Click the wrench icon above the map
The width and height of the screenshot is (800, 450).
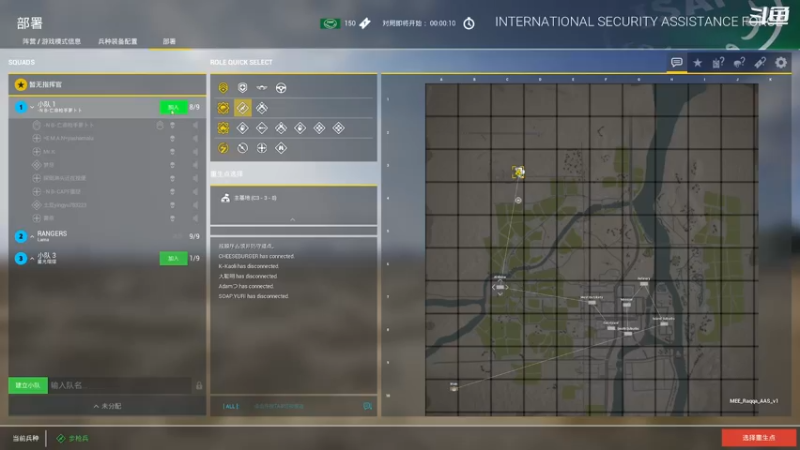click(x=760, y=63)
